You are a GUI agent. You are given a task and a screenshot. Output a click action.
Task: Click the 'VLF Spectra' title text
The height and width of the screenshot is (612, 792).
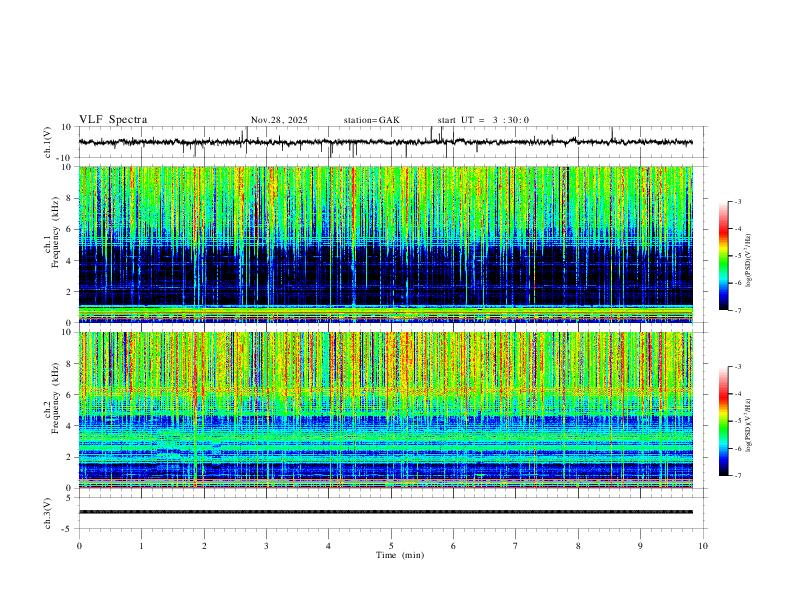coord(113,120)
